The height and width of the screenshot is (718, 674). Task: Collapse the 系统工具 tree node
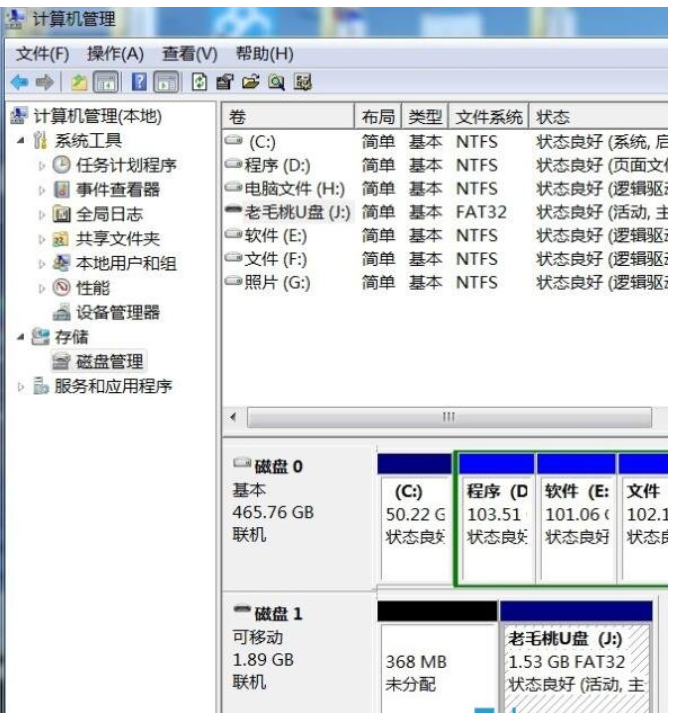click(x=22, y=140)
